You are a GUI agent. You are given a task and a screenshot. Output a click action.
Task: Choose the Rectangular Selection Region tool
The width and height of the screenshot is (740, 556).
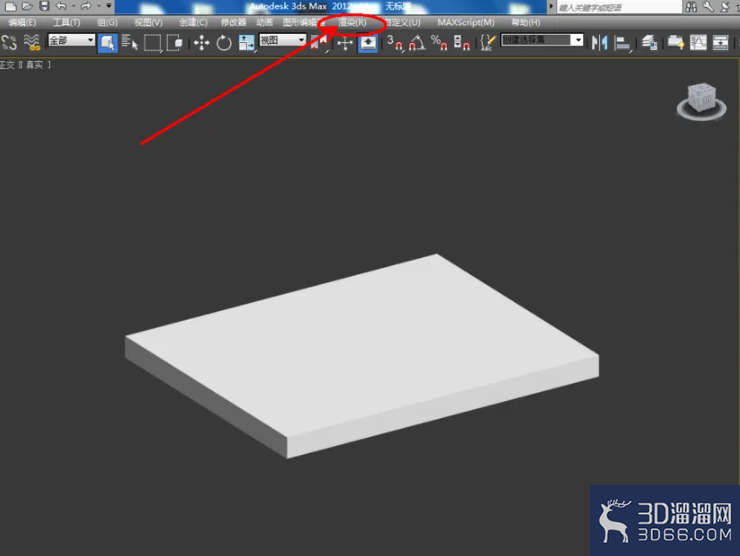pyautogui.click(x=152, y=43)
